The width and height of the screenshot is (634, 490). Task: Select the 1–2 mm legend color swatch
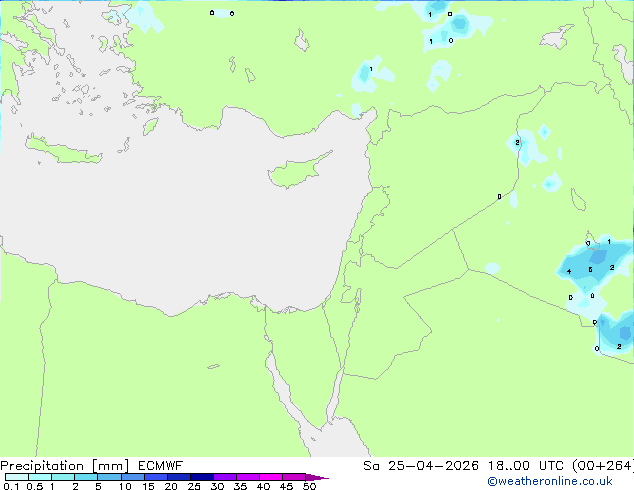coord(63,477)
